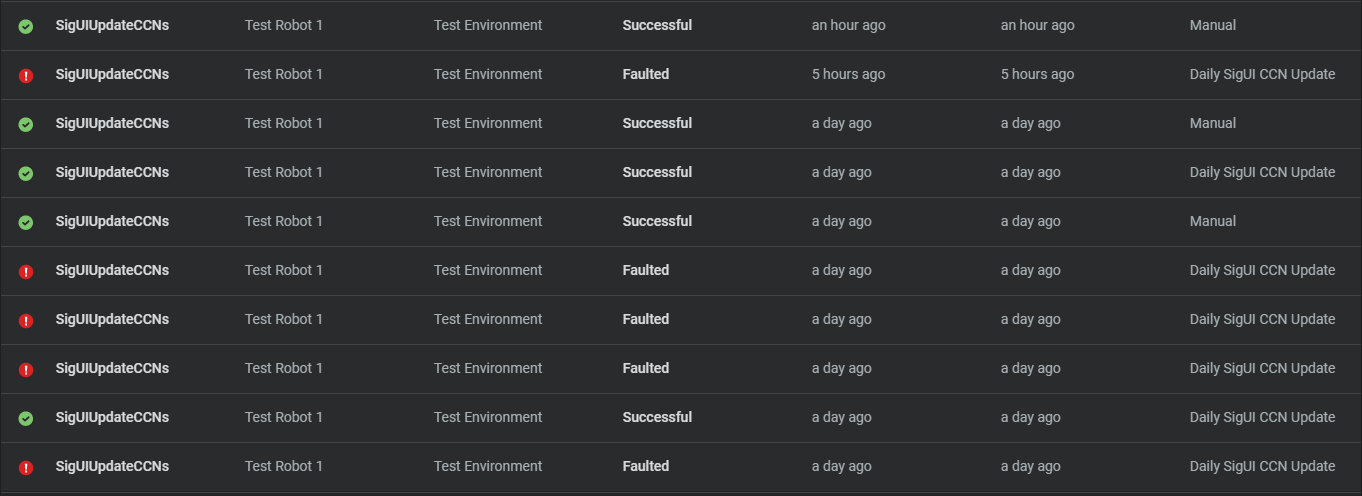
Task: Click the green success icon in the top row
Action: click(26, 26)
